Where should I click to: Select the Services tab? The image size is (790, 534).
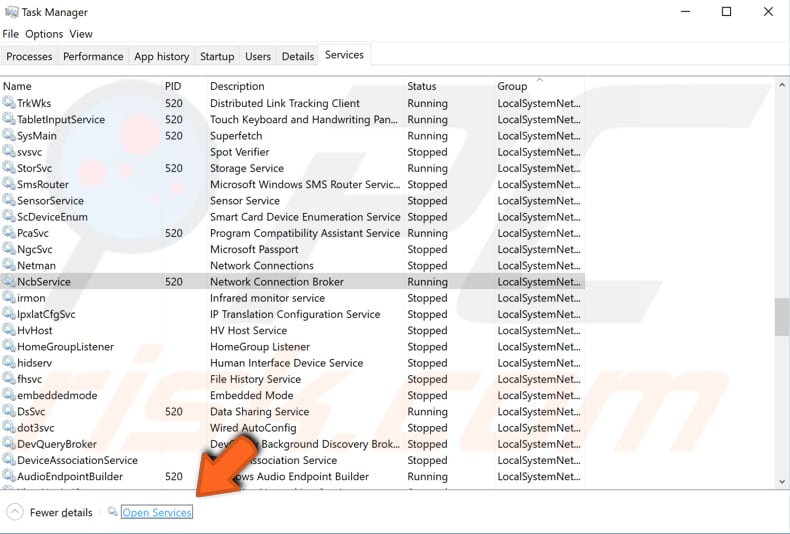[x=344, y=55]
